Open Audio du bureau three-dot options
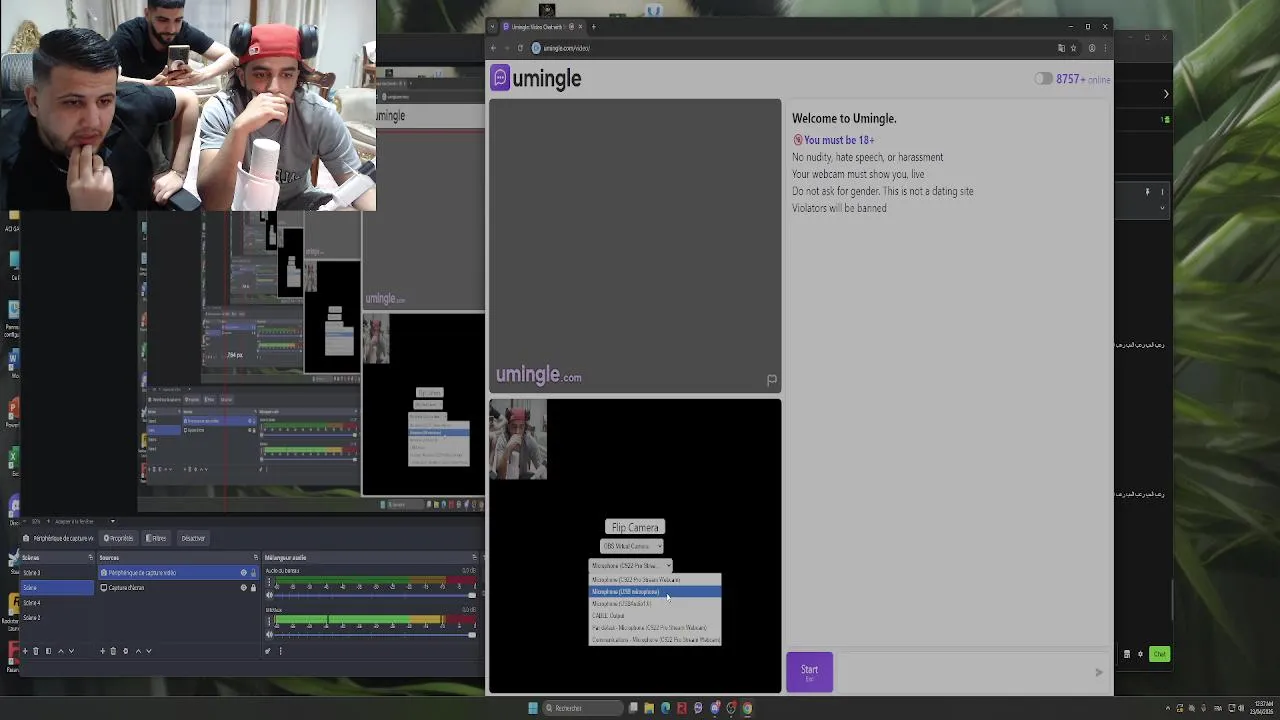The height and width of the screenshot is (720, 1280). pyautogui.click(x=269, y=582)
